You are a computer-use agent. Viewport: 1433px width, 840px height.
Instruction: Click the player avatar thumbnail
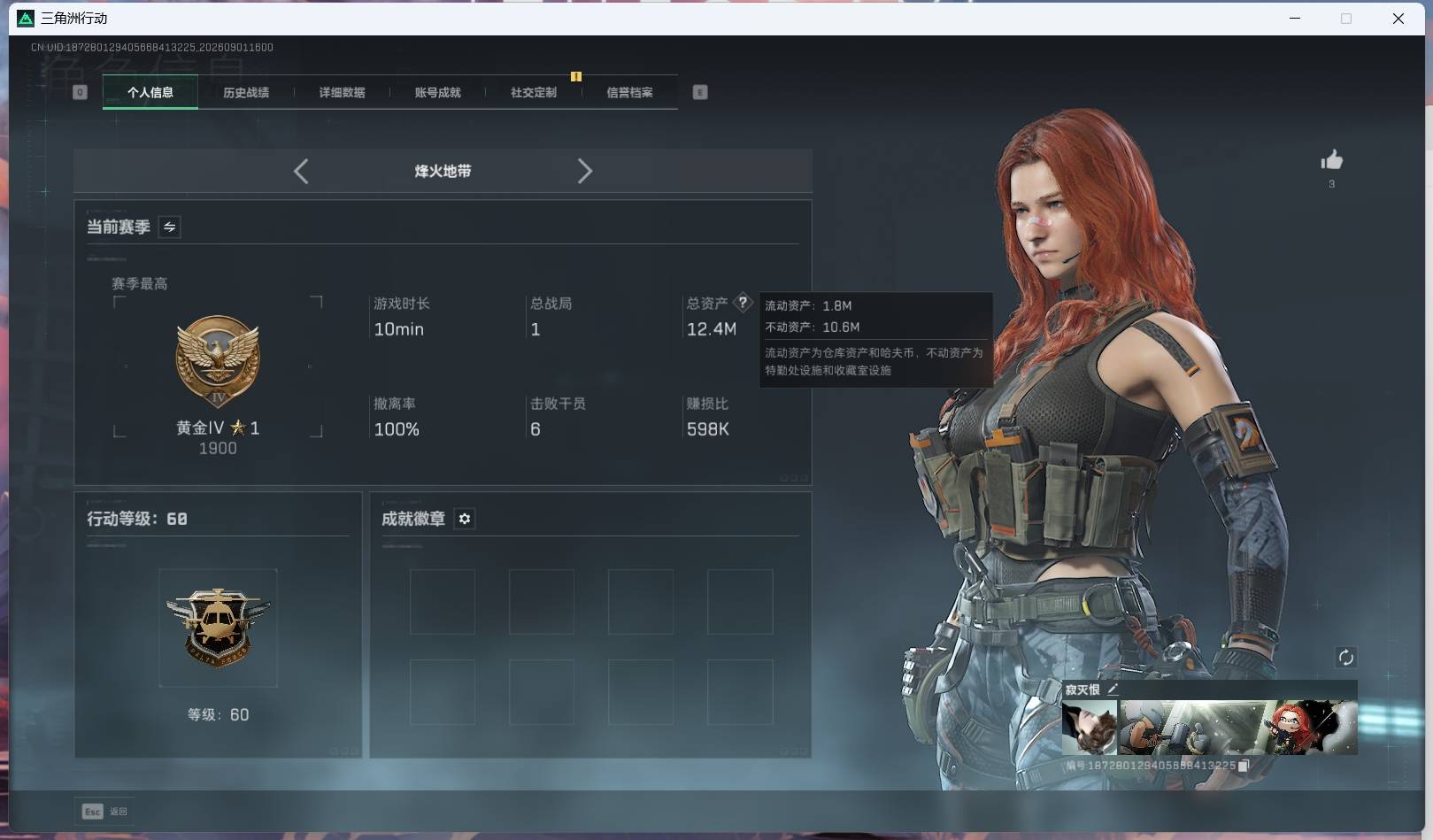click(1090, 728)
